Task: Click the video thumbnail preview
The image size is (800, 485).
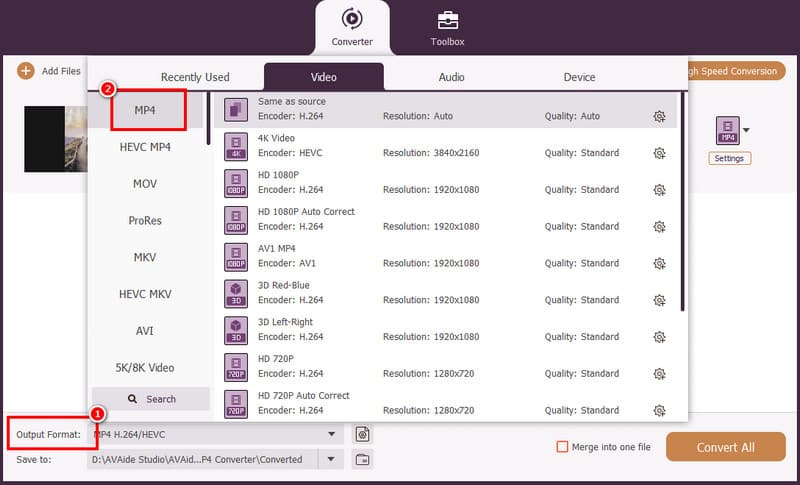Action: [x=55, y=137]
